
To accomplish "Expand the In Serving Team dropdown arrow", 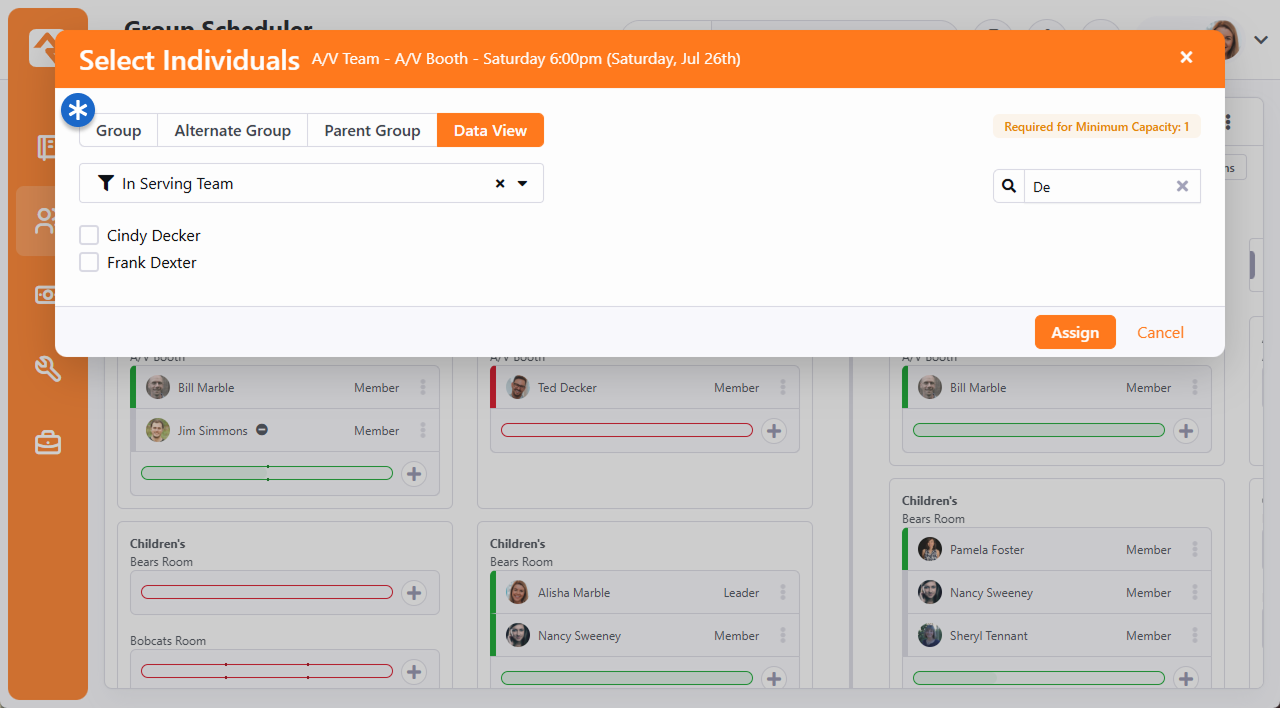I will 522,184.
